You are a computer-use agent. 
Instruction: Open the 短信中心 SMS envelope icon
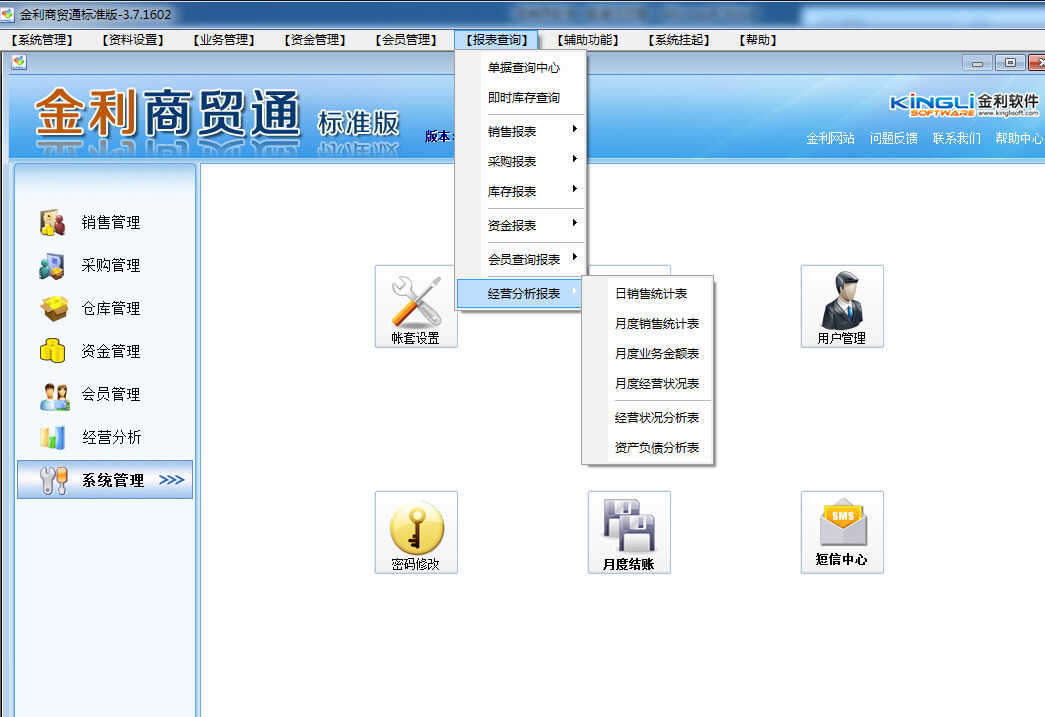click(x=842, y=532)
